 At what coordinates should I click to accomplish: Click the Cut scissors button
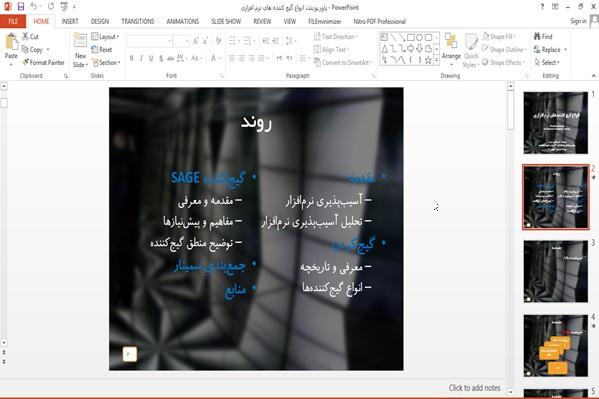point(30,37)
